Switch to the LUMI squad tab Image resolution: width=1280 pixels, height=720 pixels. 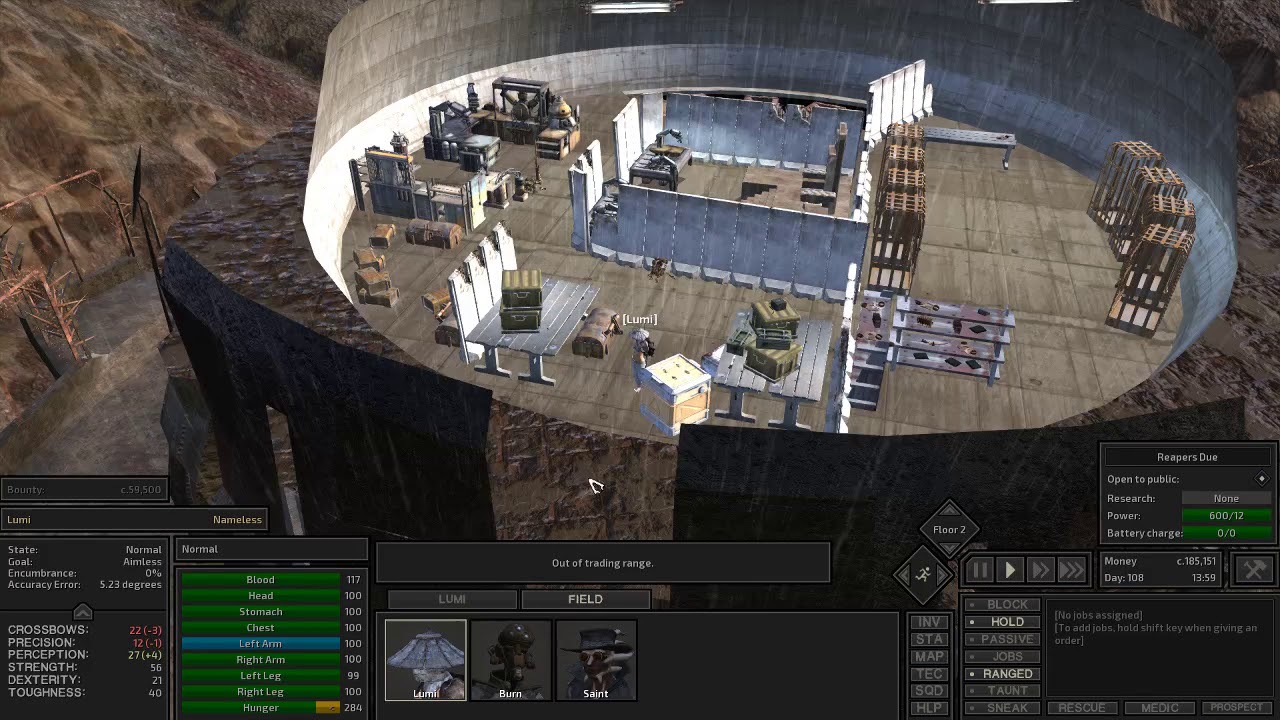point(452,599)
